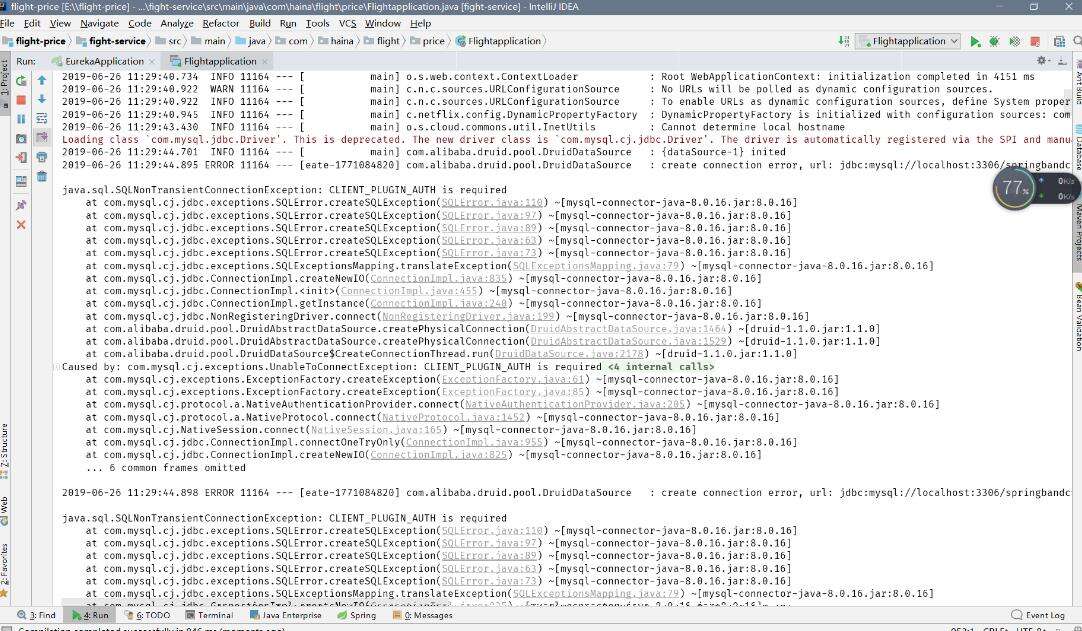The width and height of the screenshot is (1082, 631).
Task: Open Java Enterprise tool window
Action: pyautogui.click(x=286, y=615)
